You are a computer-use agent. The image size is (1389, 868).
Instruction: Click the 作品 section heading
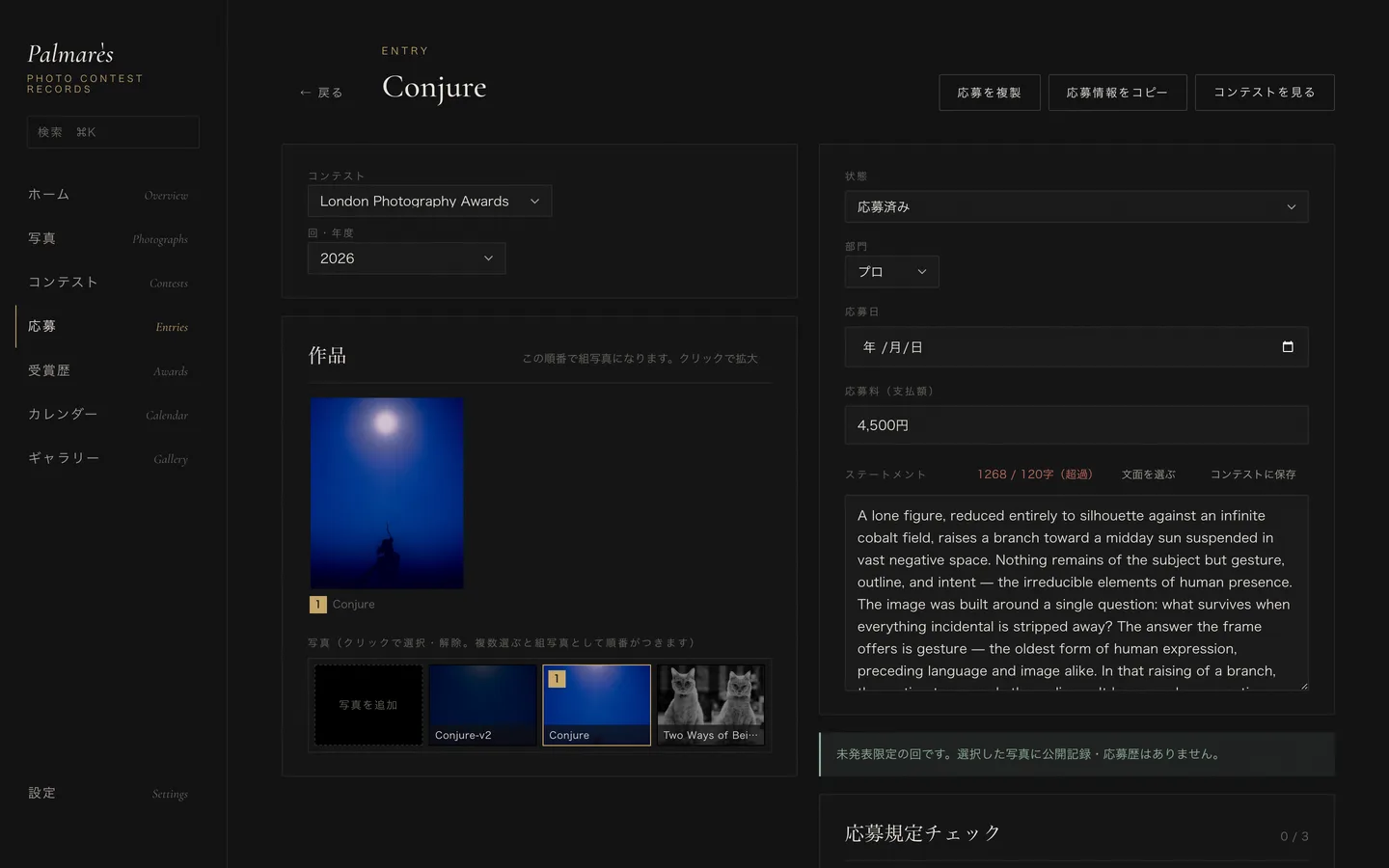point(327,356)
